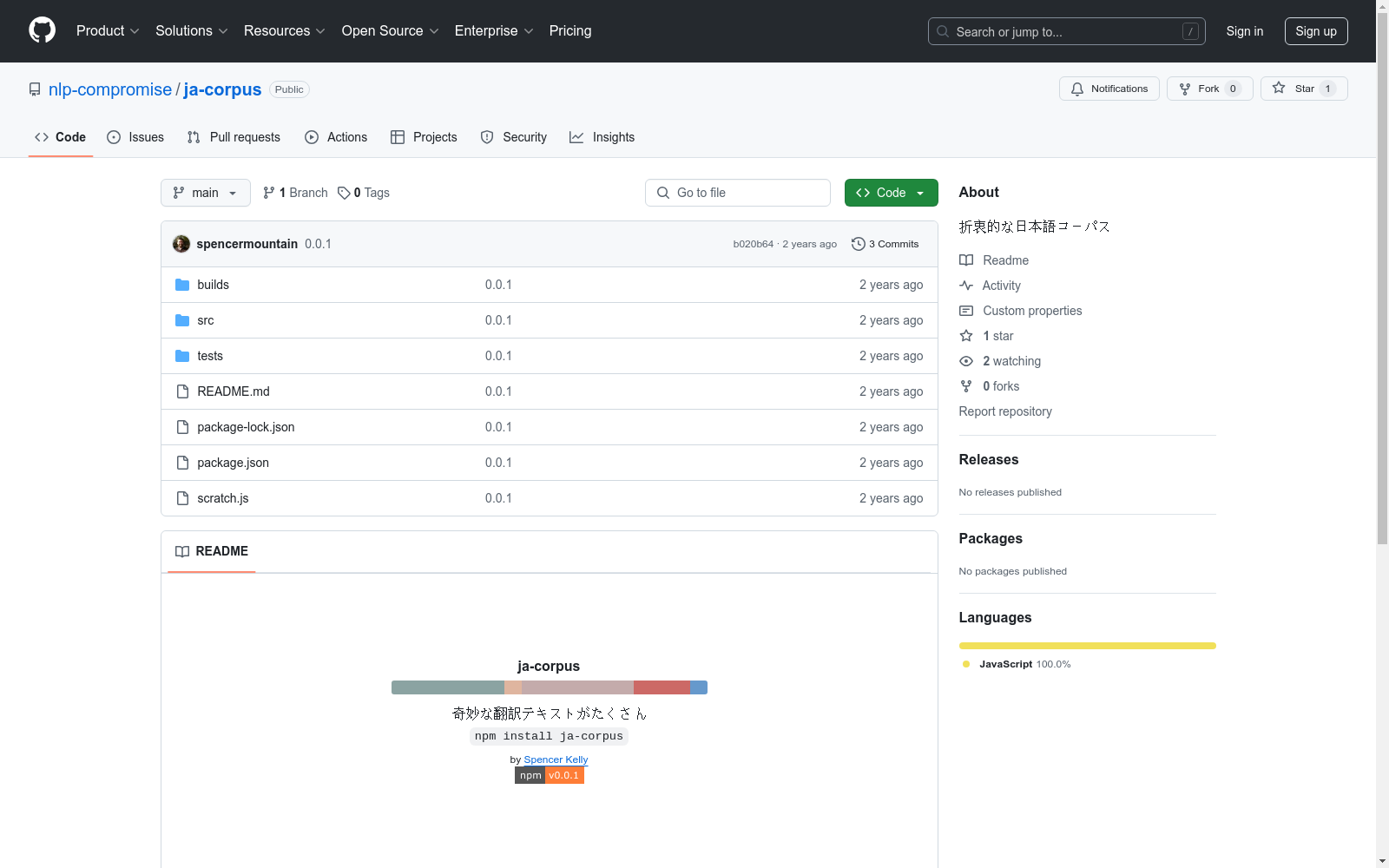Open the main branch selector dropdown
The image size is (1389, 868).
click(x=206, y=193)
